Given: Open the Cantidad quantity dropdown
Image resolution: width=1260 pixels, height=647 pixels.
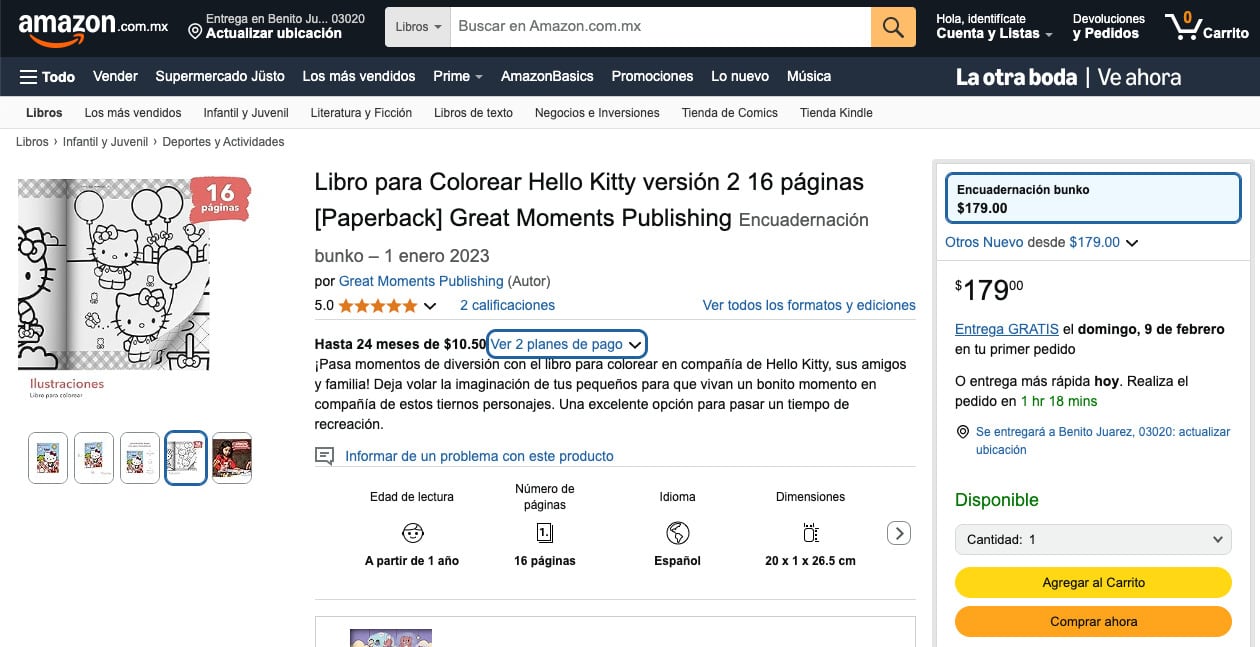Looking at the screenshot, I should pos(1092,539).
